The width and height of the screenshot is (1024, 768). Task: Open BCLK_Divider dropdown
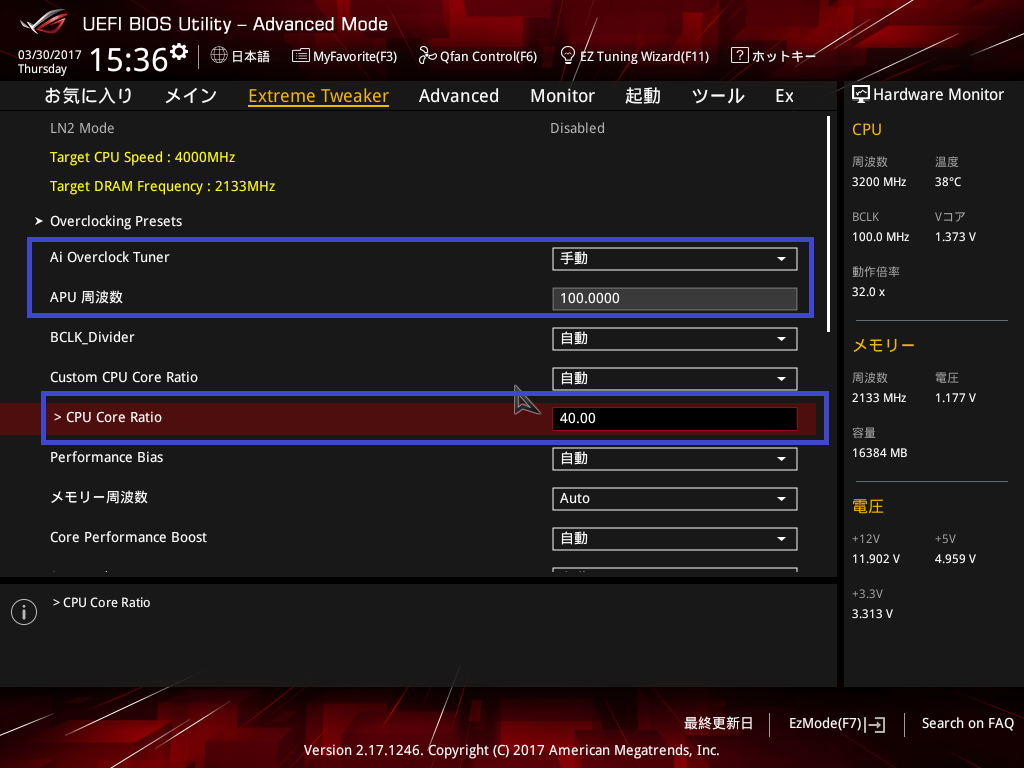coord(675,339)
